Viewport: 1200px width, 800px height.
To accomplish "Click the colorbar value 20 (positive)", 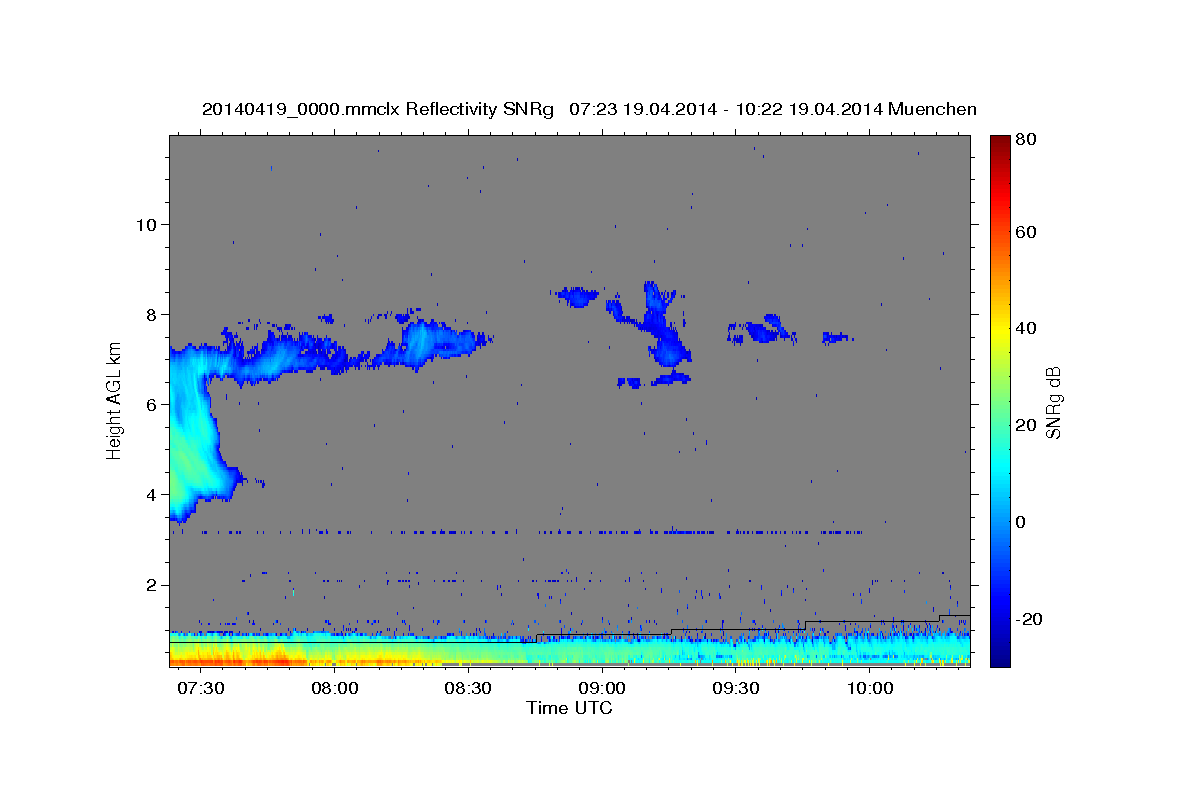I will point(1027,425).
